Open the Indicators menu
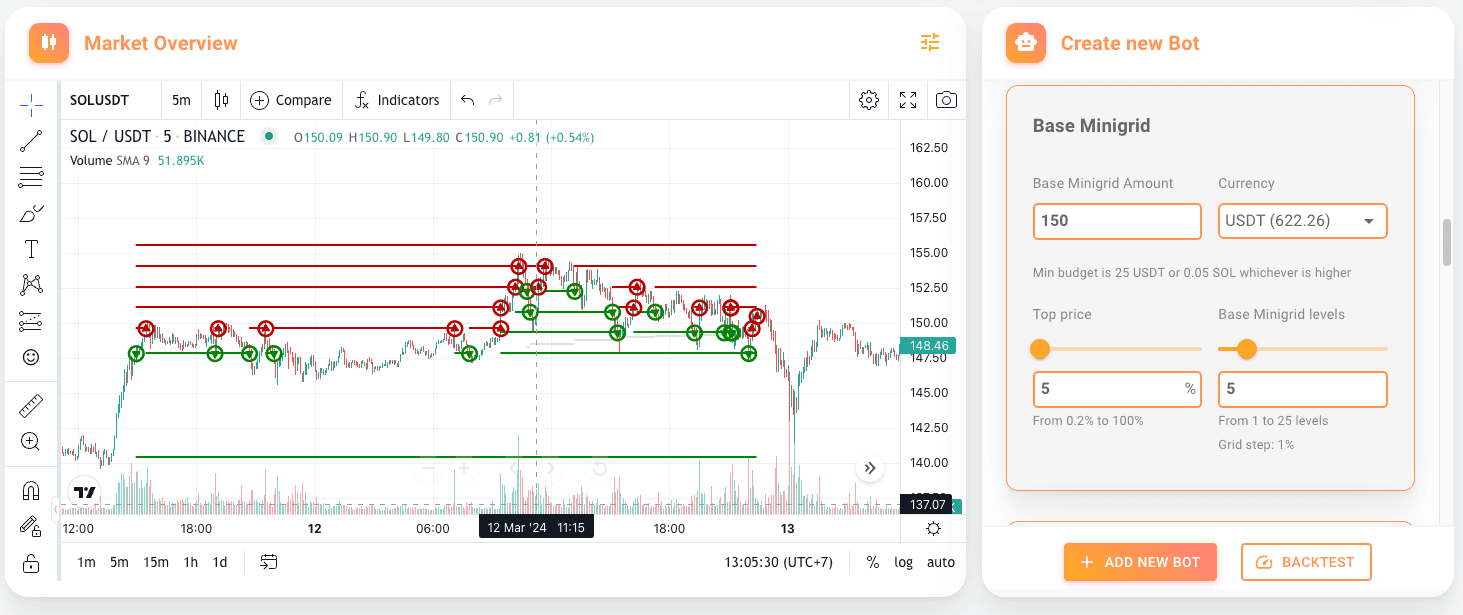Viewport: 1463px width, 615px height. 396,100
